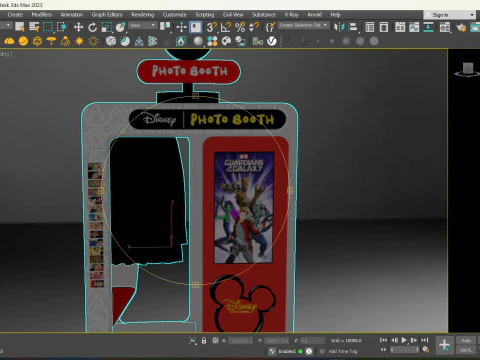Click the gray sphere material icon
Image resolution: width=480 pixels, height=360 pixels.
pos(198,41)
